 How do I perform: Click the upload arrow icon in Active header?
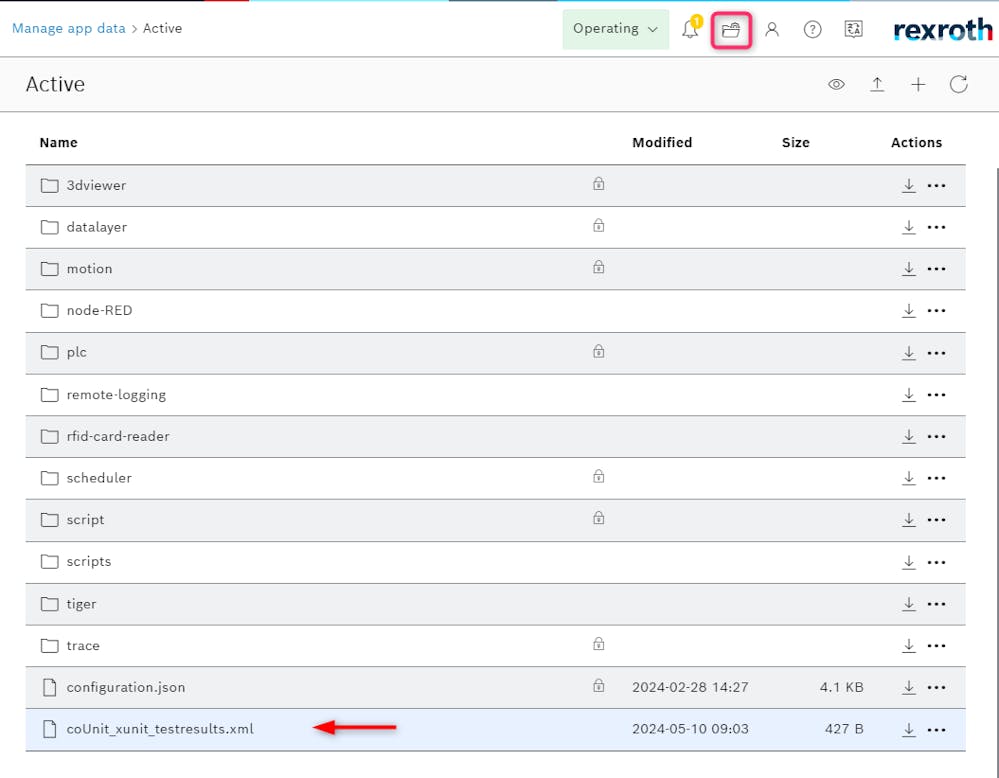click(x=877, y=85)
